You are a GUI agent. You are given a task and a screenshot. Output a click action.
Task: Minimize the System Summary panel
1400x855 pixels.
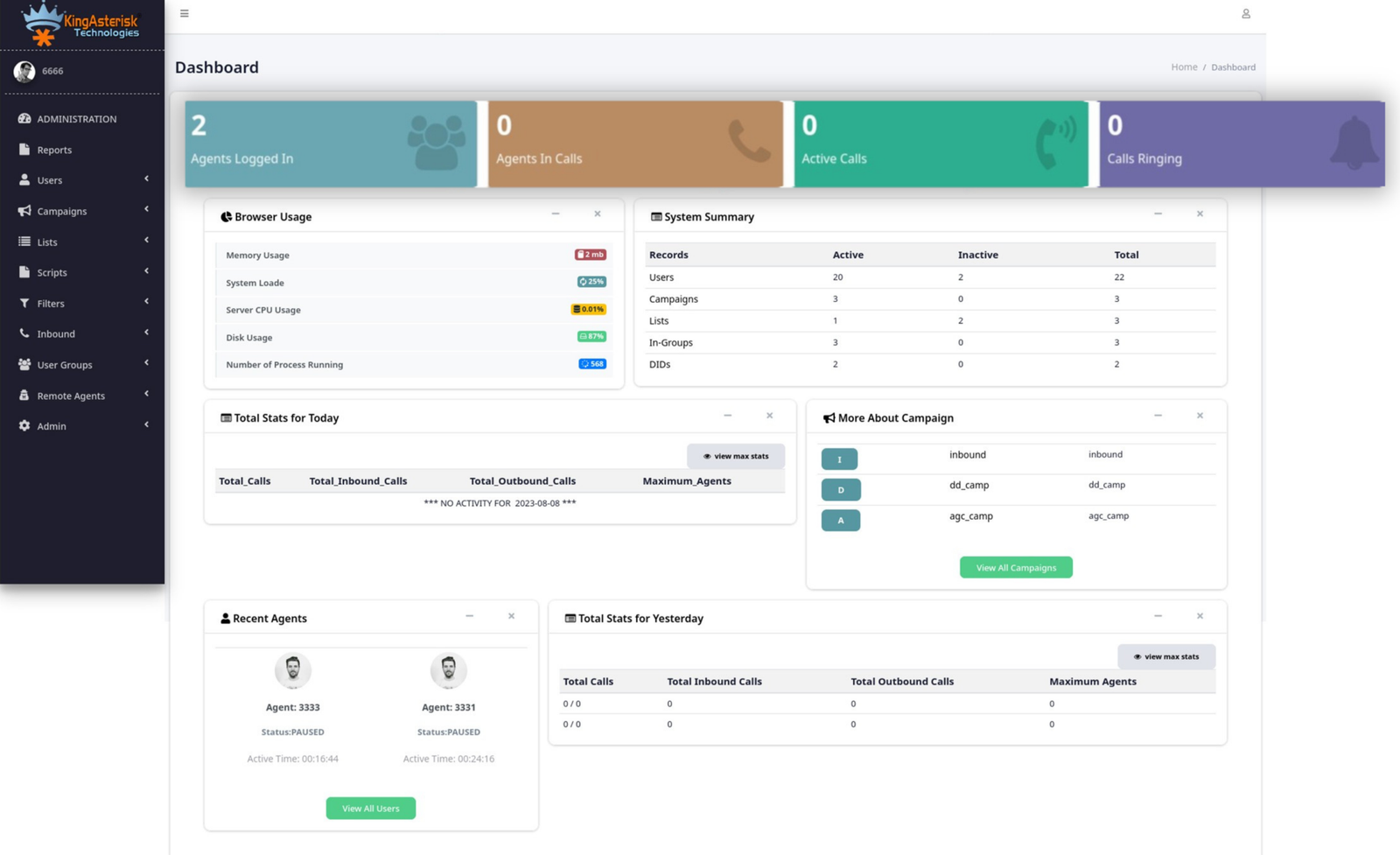point(1158,214)
